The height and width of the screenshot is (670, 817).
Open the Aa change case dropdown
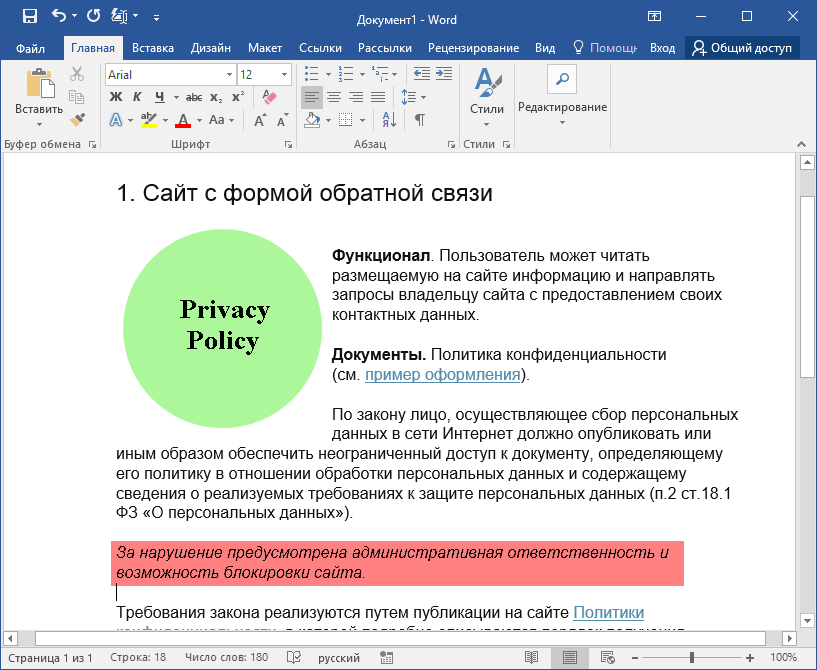coord(221,120)
